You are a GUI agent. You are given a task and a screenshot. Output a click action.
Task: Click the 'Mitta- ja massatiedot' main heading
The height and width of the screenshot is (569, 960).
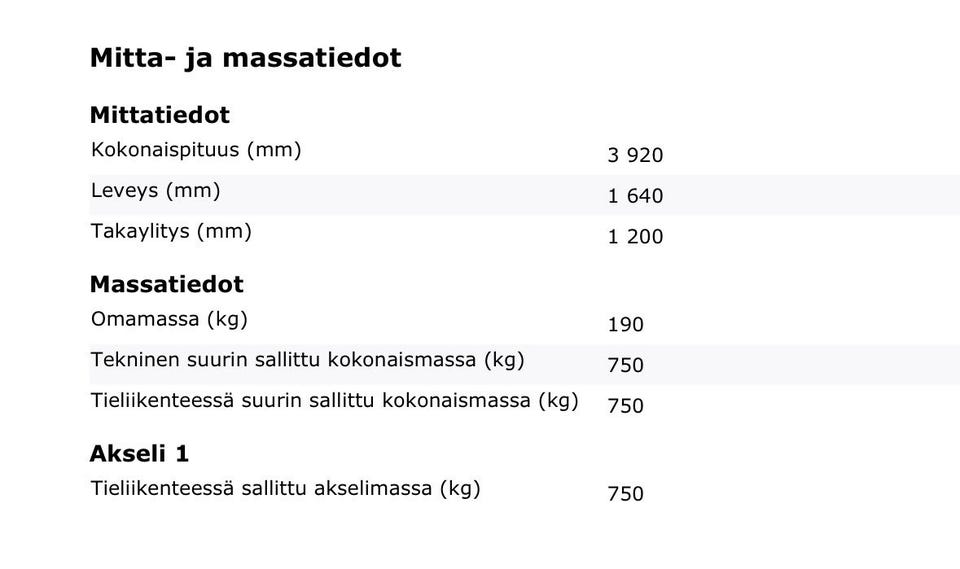(x=245, y=58)
